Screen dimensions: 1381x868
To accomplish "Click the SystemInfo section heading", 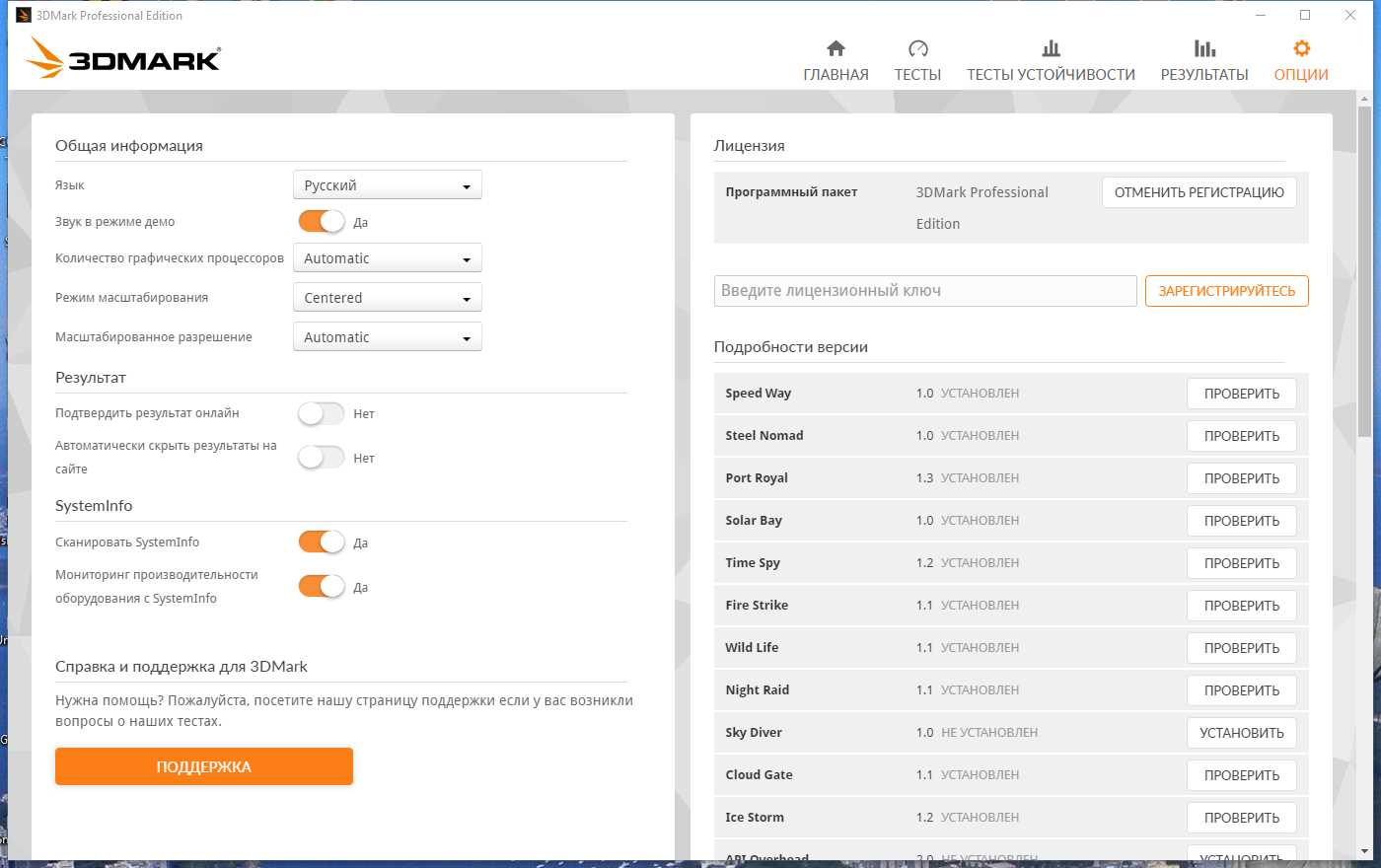I will [x=94, y=506].
